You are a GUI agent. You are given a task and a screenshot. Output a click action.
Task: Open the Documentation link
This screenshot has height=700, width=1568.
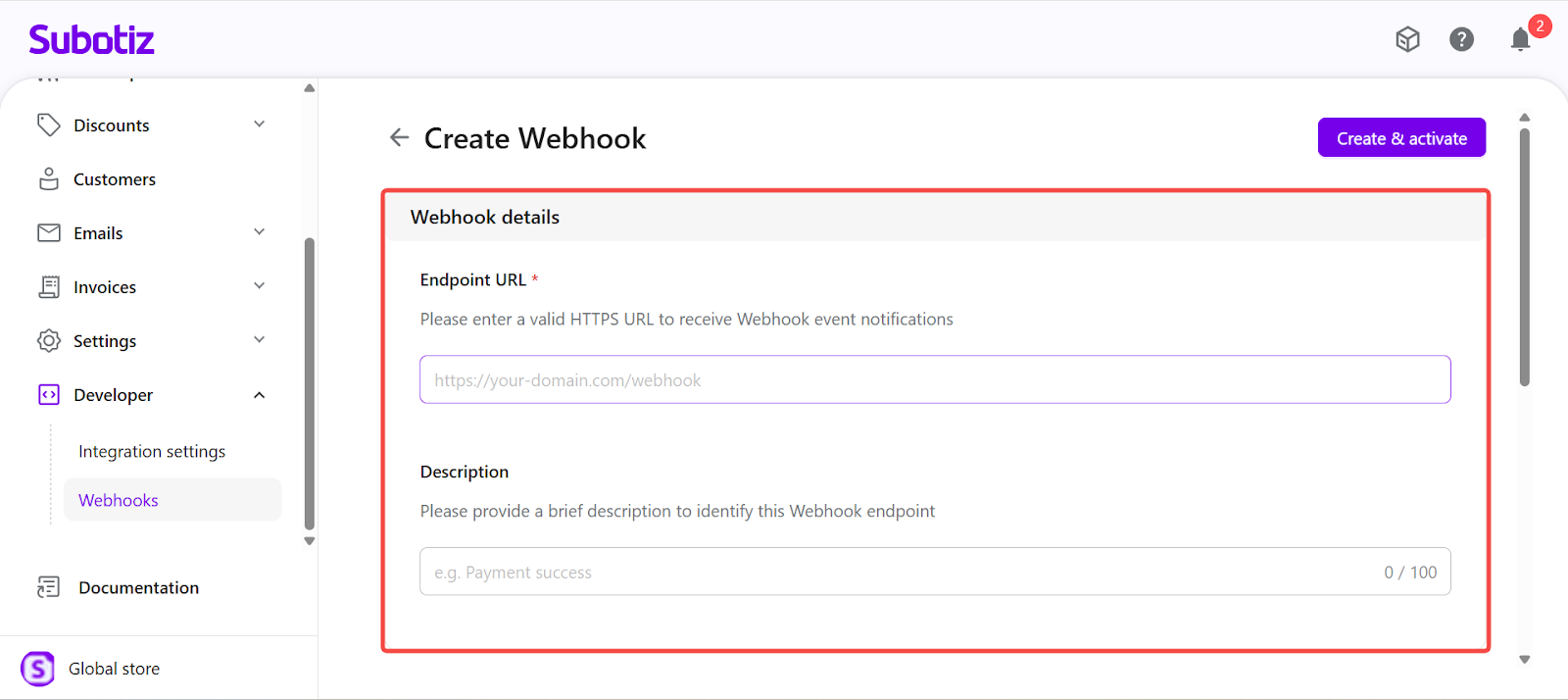tap(138, 587)
